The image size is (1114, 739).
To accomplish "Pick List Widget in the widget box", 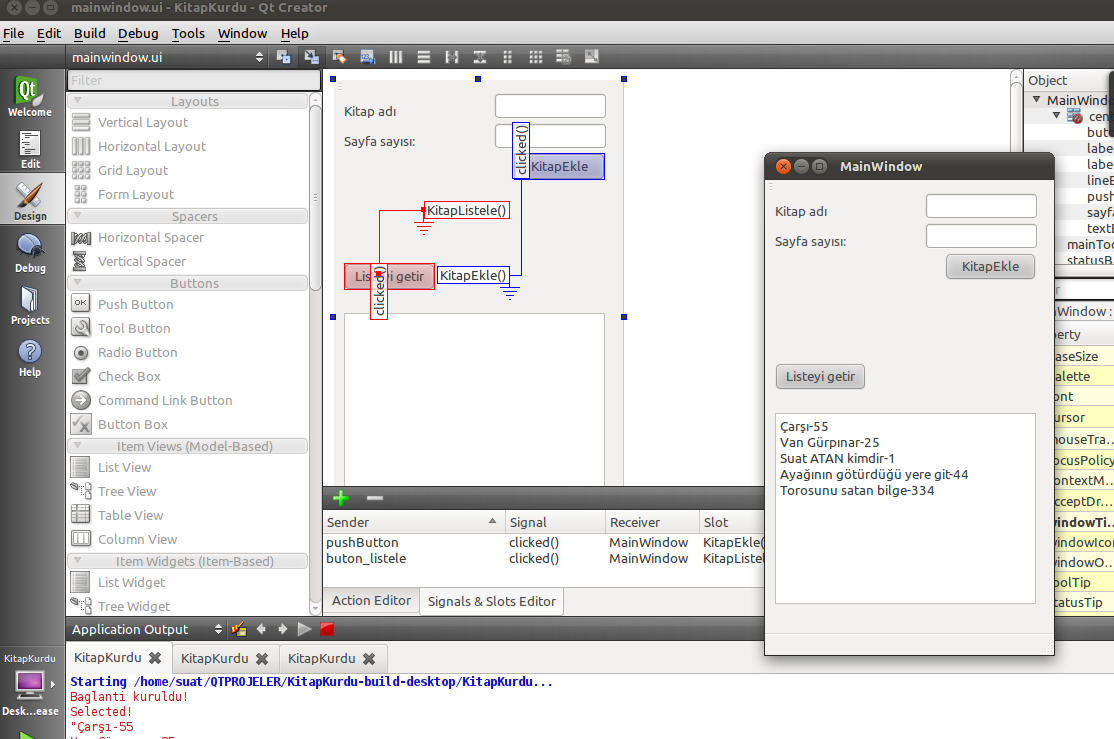I will coord(131,582).
